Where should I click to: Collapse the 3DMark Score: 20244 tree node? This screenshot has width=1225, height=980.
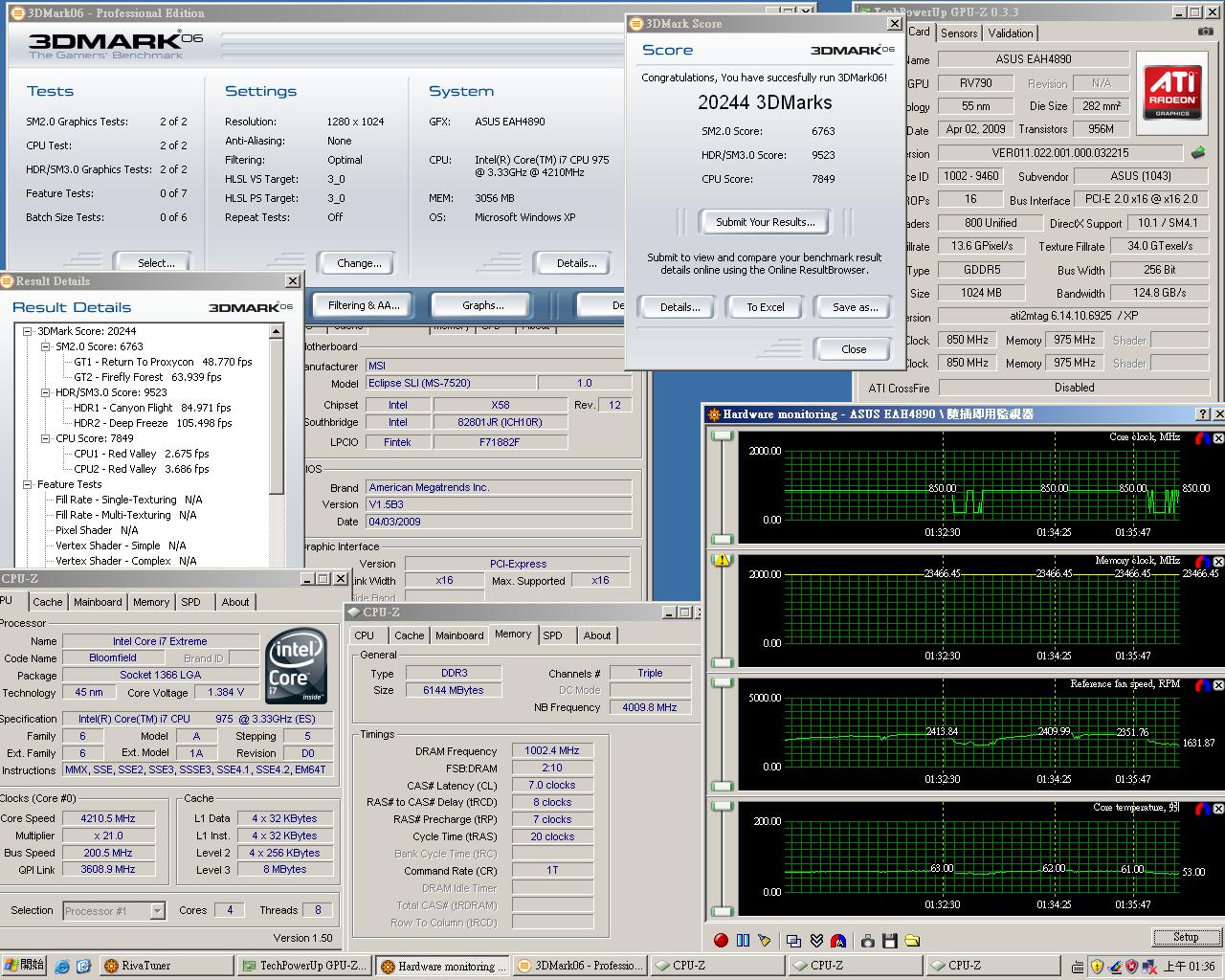point(28,331)
